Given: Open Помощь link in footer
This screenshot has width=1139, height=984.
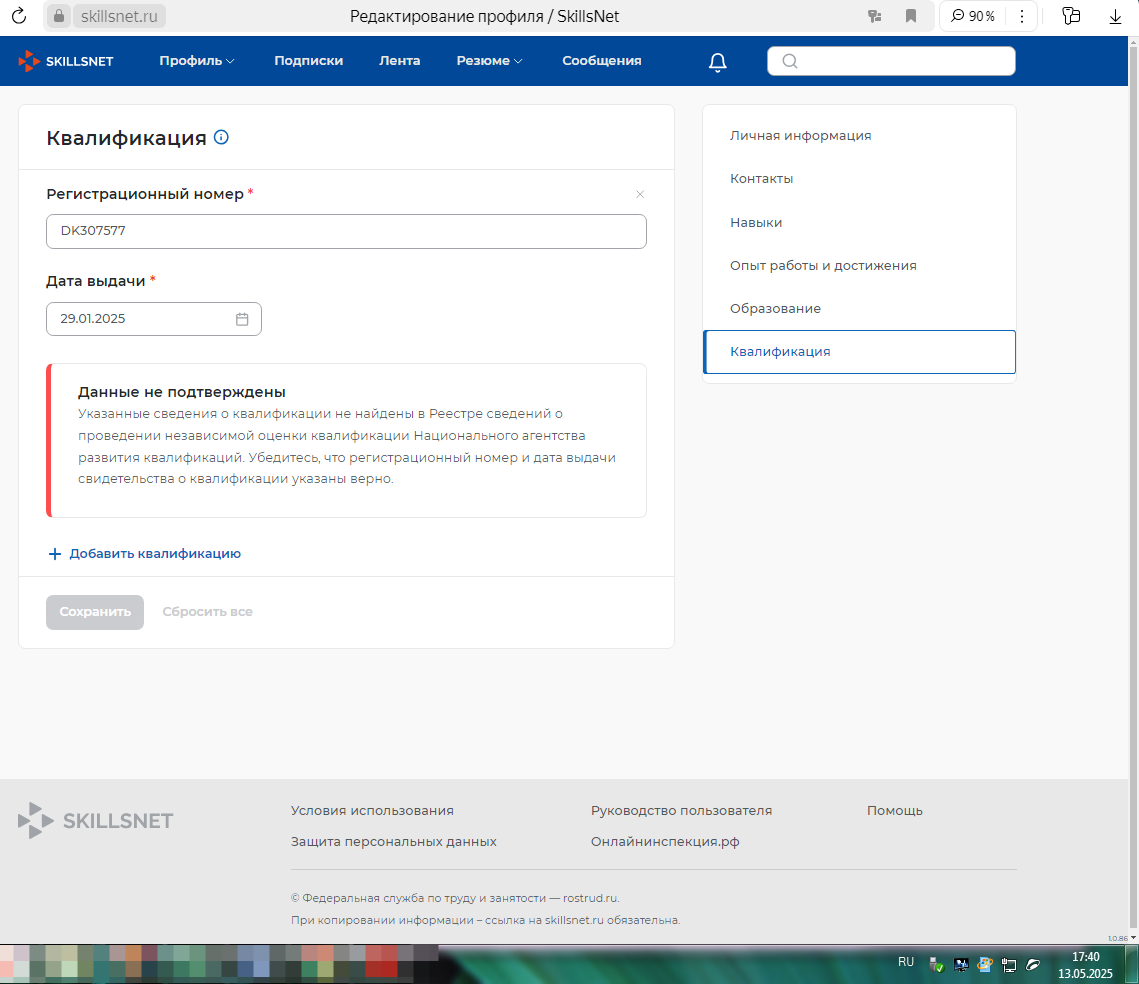Looking at the screenshot, I should 894,810.
